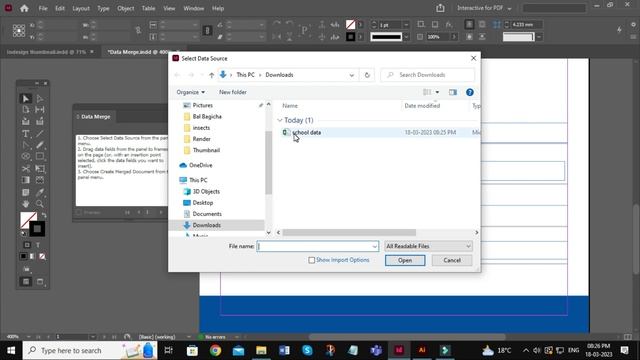This screenshot has width=640, height=360.
Task: Select the Eyedropper tool
Action: pyautogui.click(x=40, y=192)
